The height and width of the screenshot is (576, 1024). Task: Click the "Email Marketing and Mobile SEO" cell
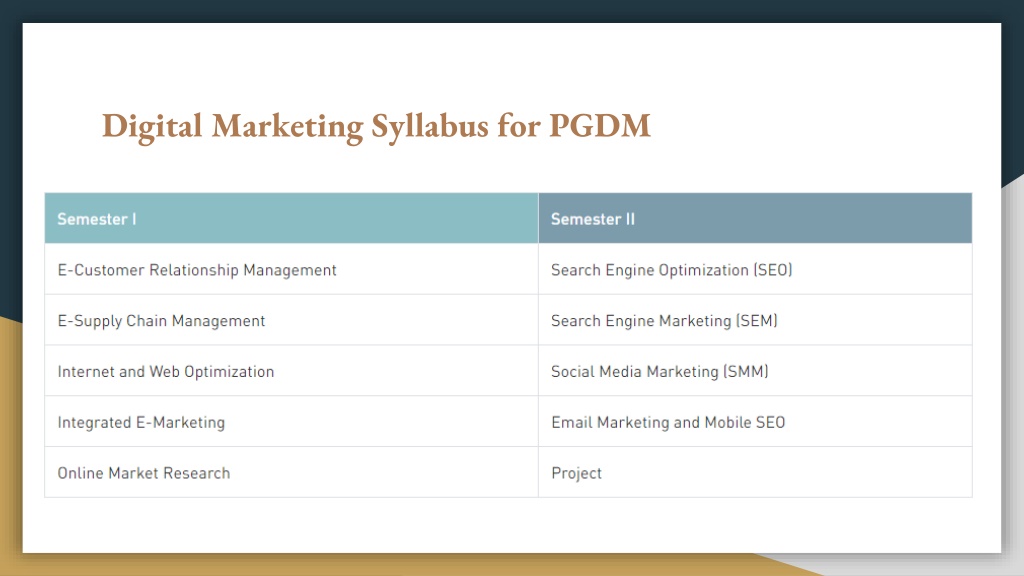click(x=755, y=422)
